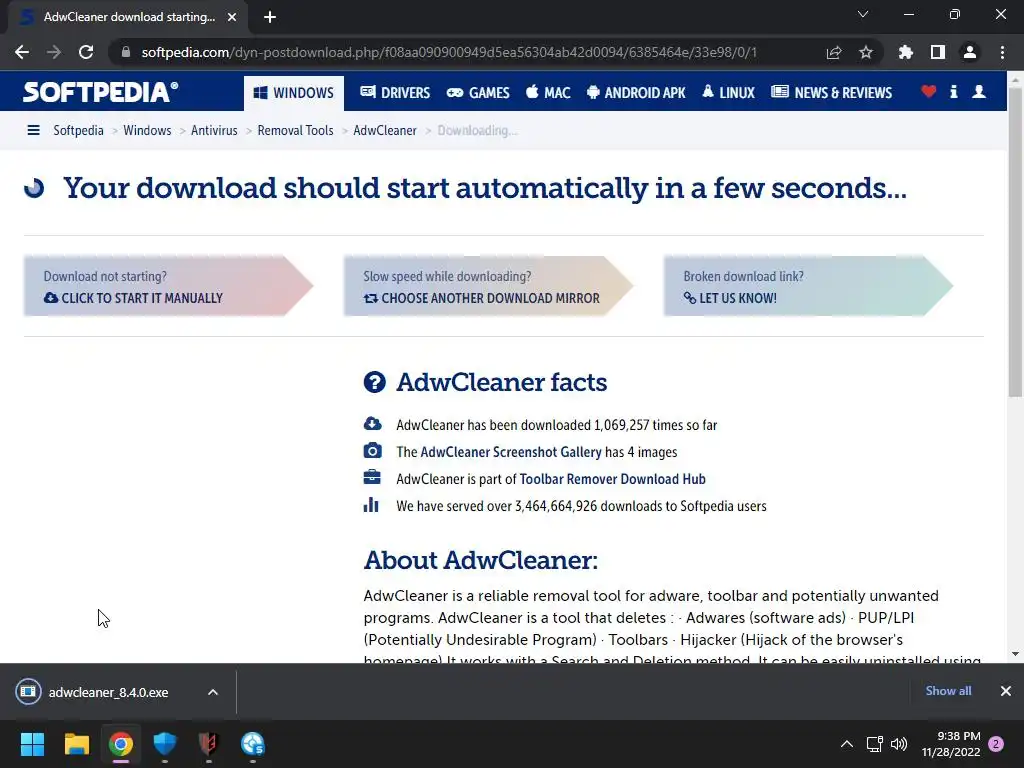Screen dimensions: 1024x768
Task: Open the taskbar clock showing 9:38 PM
Action: 951,744
